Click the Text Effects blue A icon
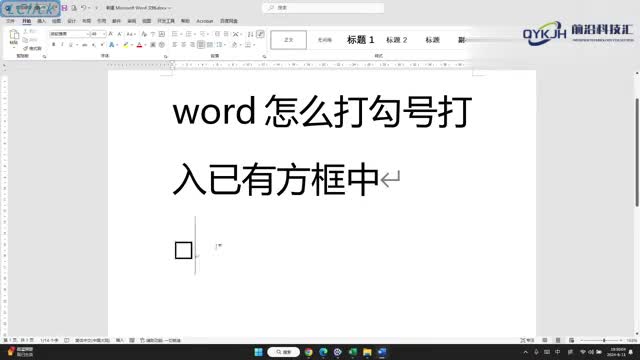640x360 pixels. 111,44
